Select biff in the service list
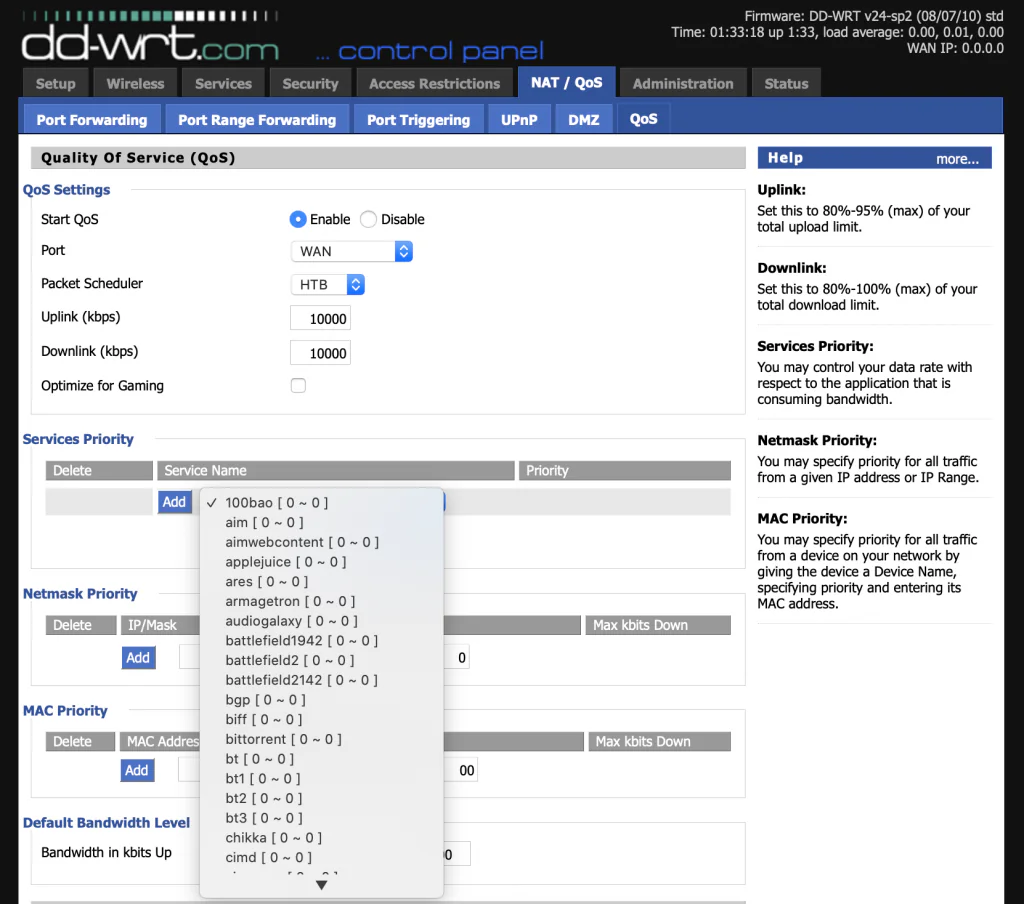 (x=321, y=719)
